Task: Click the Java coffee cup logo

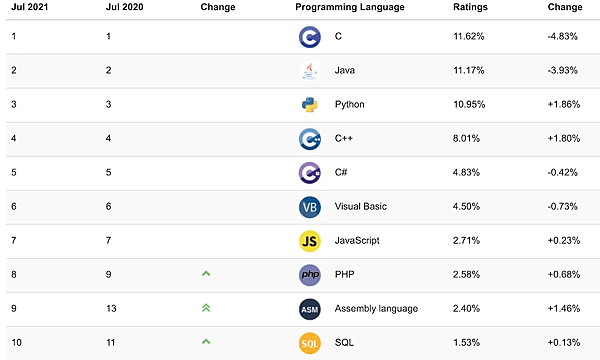Action: click(x=310, y=71)
